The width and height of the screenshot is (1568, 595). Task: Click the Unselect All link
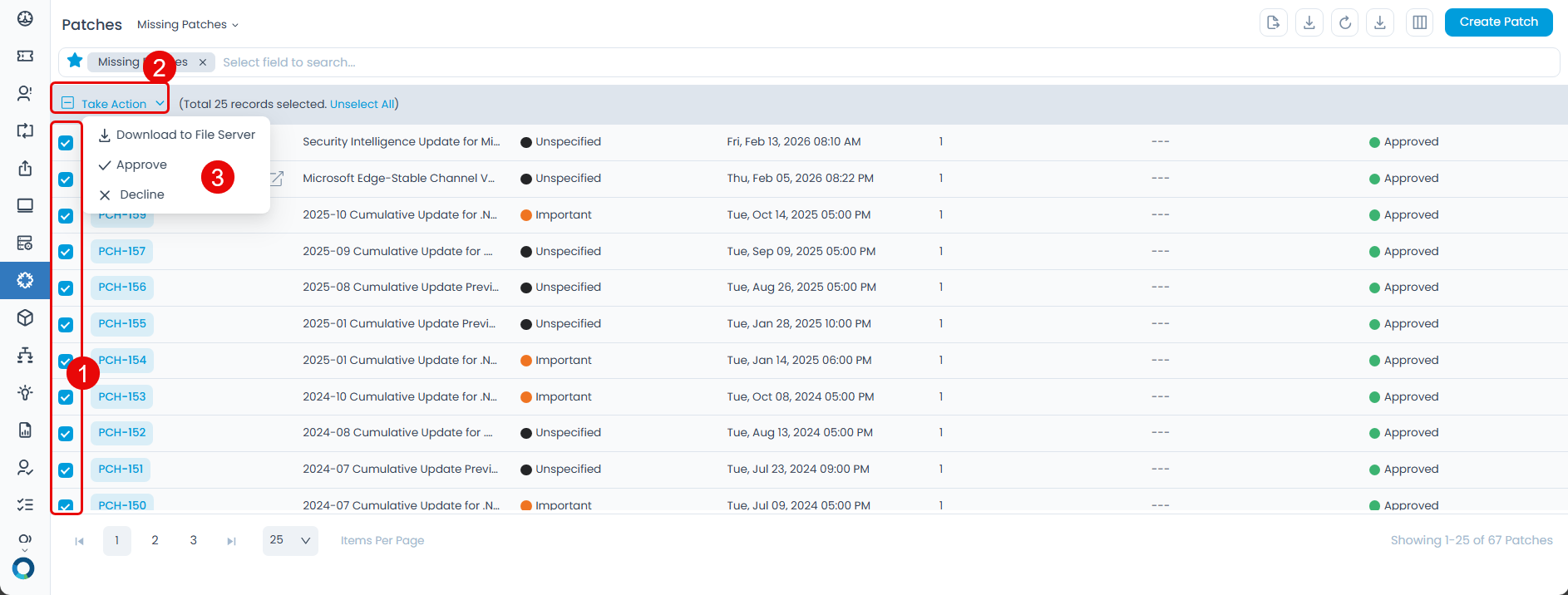click(362, 104)
